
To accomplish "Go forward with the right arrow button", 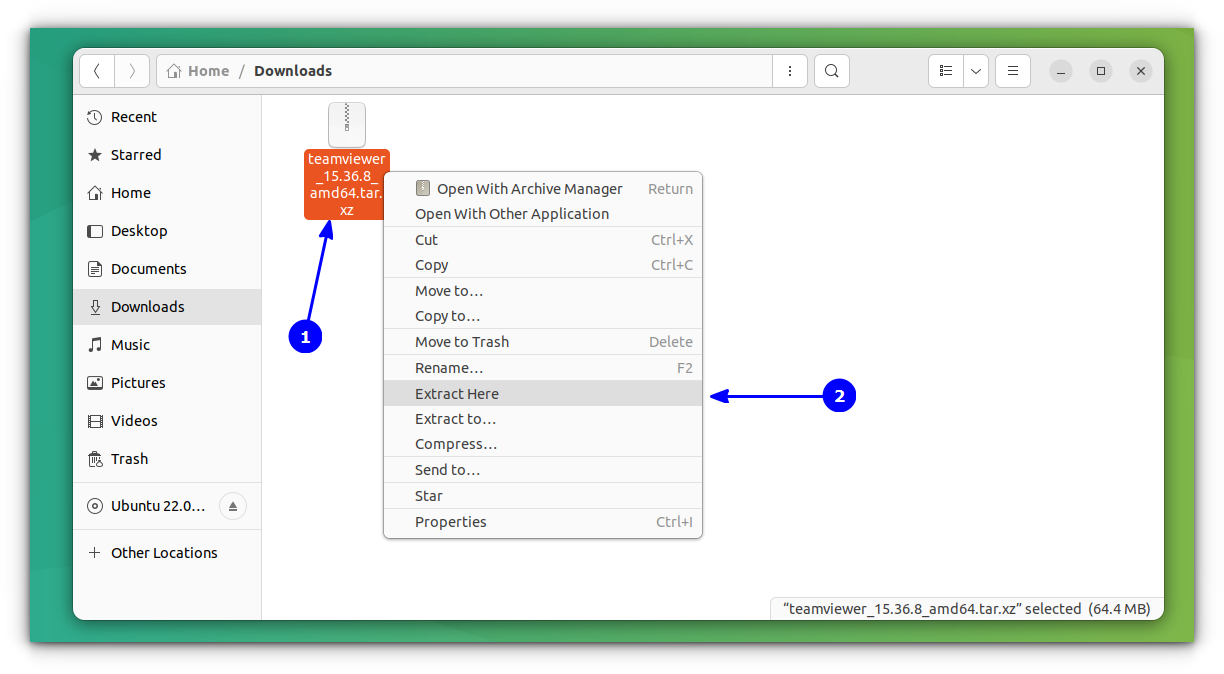I will coord(132,71).
